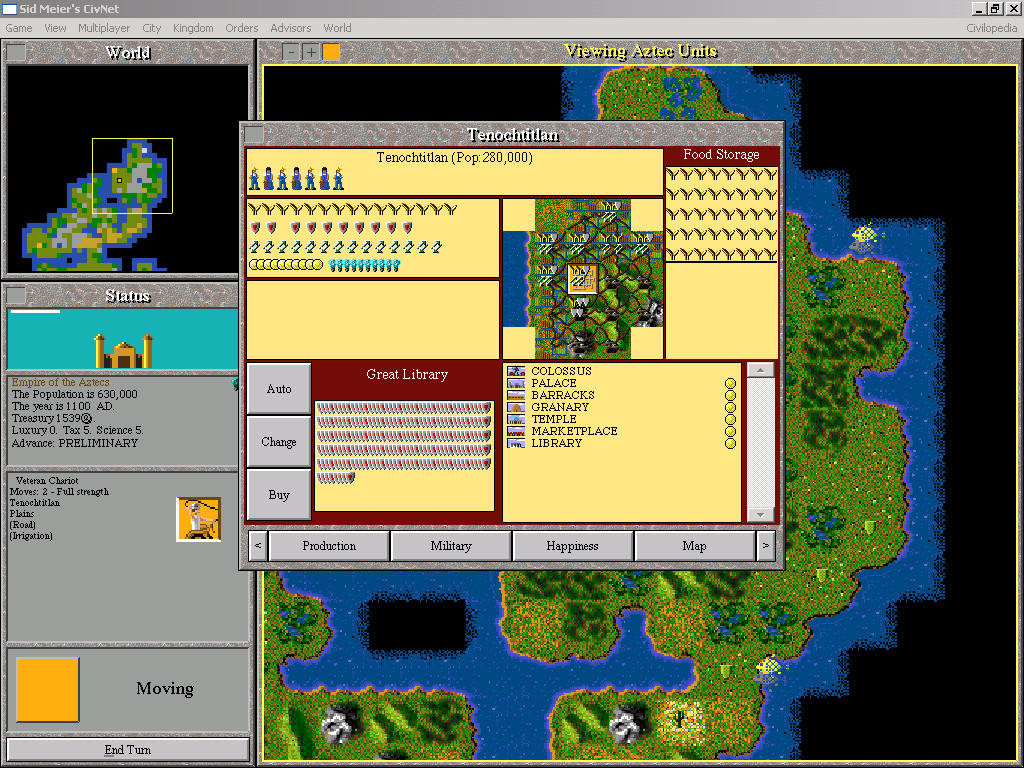Click the first citizen in population row
The image size is (1024, 768).
pos(254,178)
